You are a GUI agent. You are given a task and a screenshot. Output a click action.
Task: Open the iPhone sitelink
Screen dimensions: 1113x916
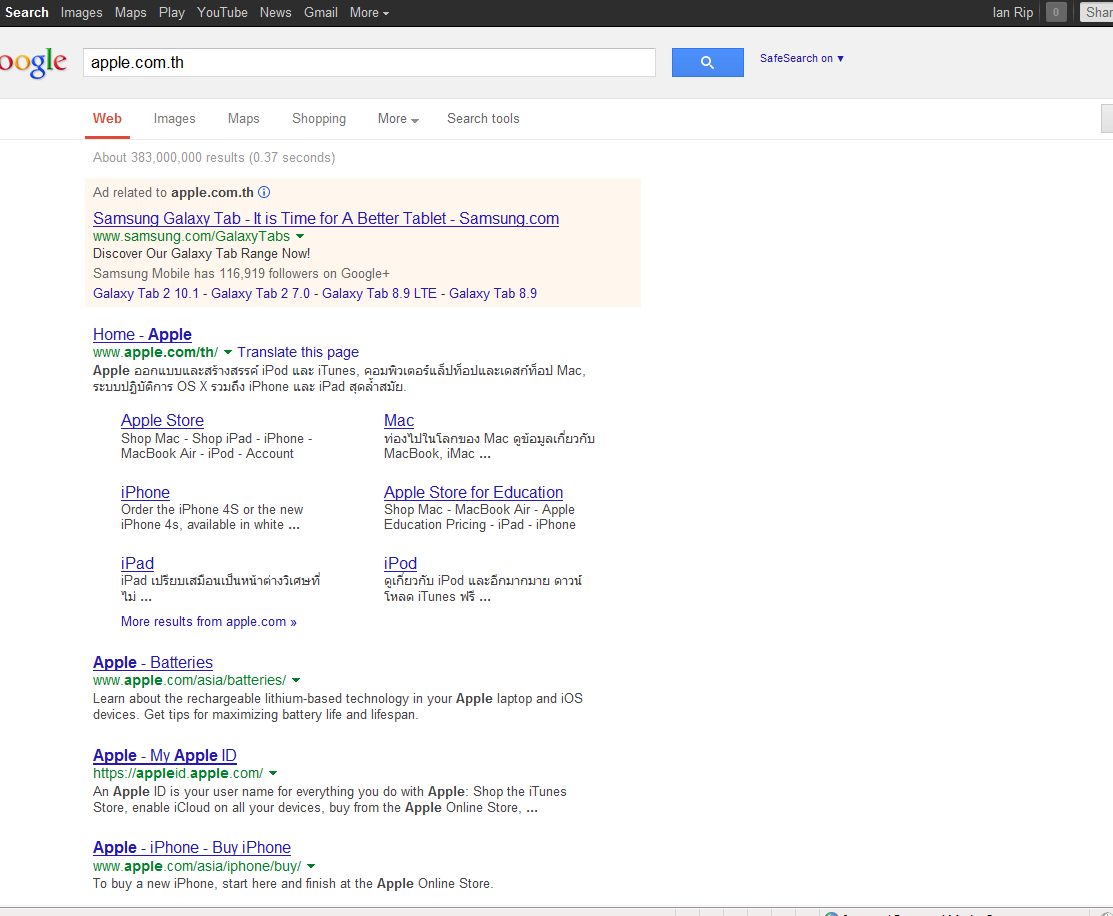[x=145, y=492]
